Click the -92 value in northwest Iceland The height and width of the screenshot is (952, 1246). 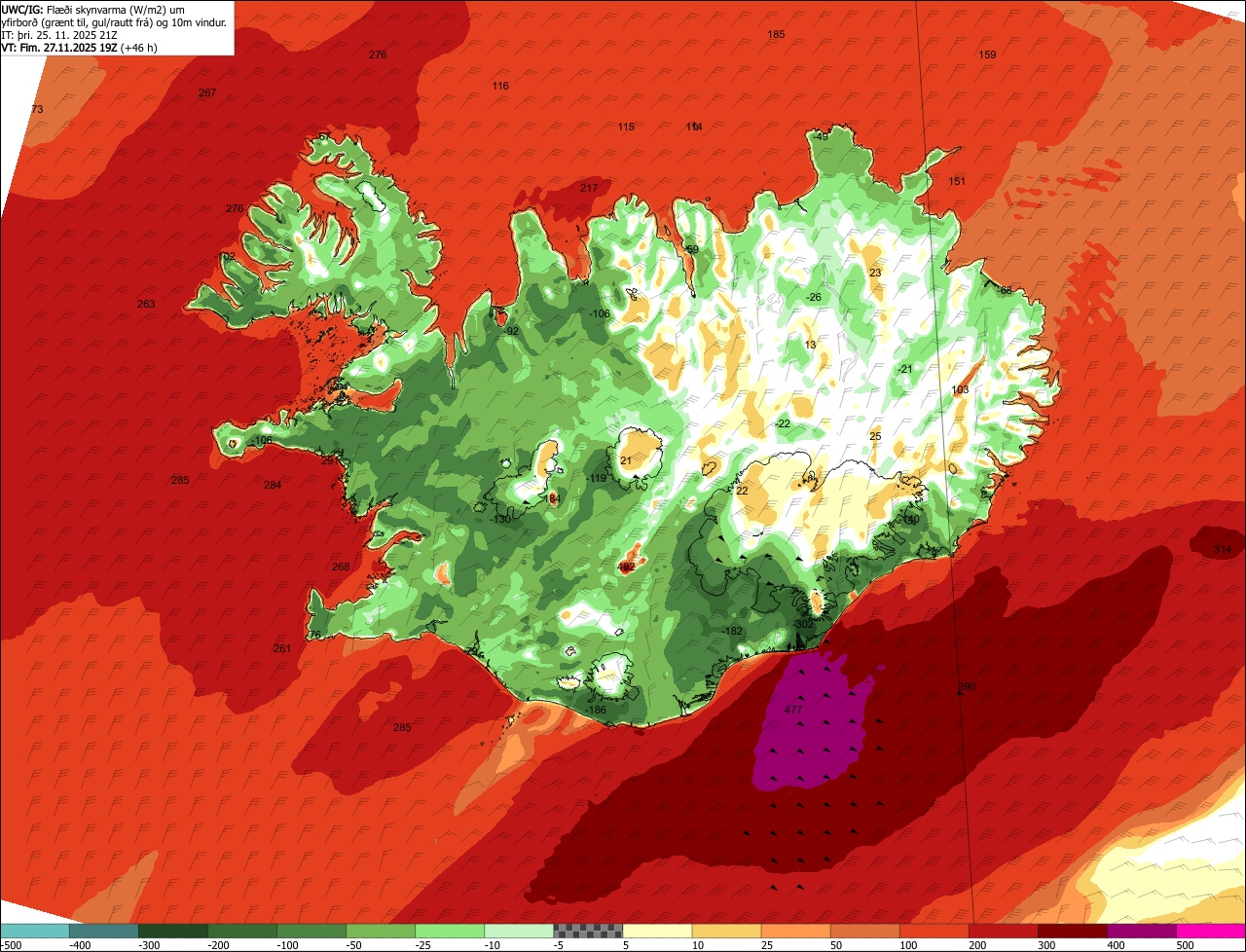tap(510, 331)
